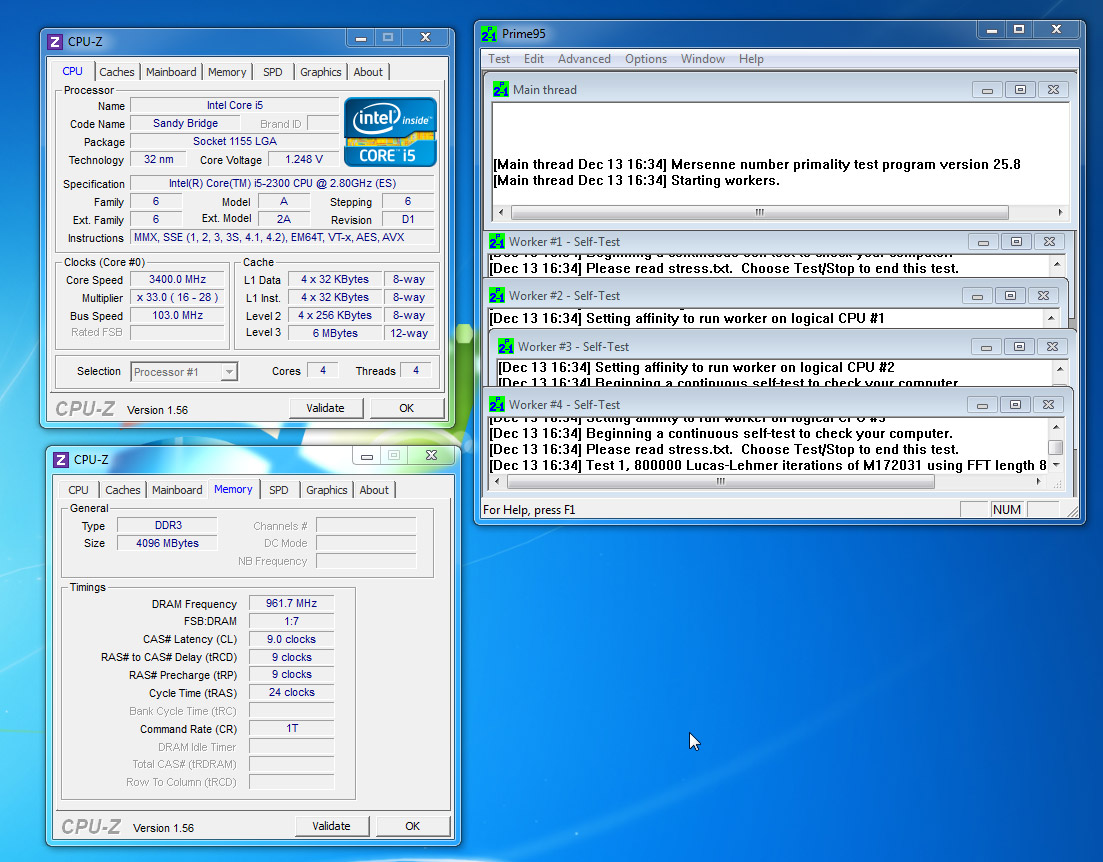
Task: Close the Worker #3 Self-Test window
Action: tap(1052, 347)
